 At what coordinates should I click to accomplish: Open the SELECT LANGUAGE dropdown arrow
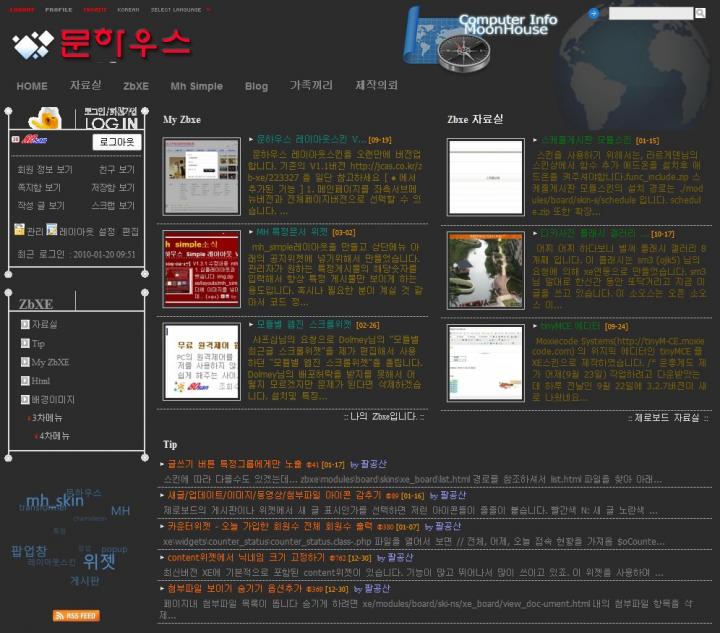click(209, 10)
